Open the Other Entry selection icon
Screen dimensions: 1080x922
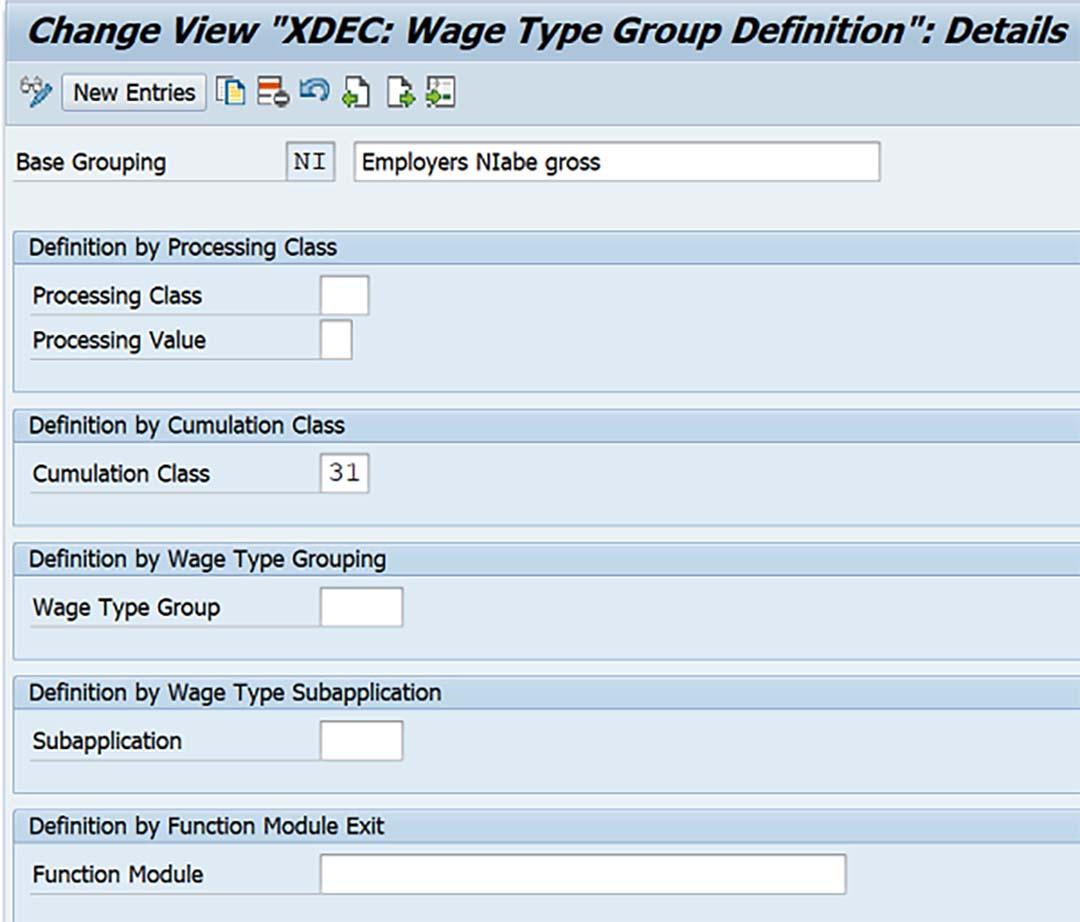pyautogui.click(x=440, y=92)
